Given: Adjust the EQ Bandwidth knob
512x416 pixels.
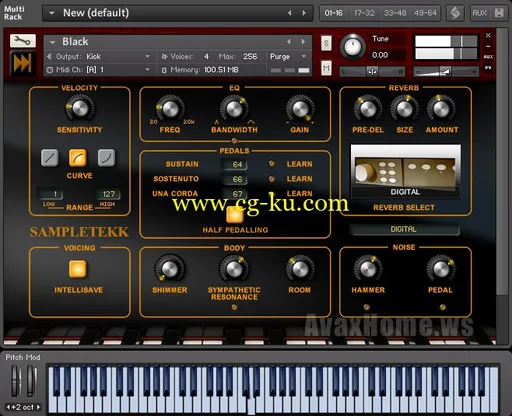Looking at the screenshot, I should 234,108.
